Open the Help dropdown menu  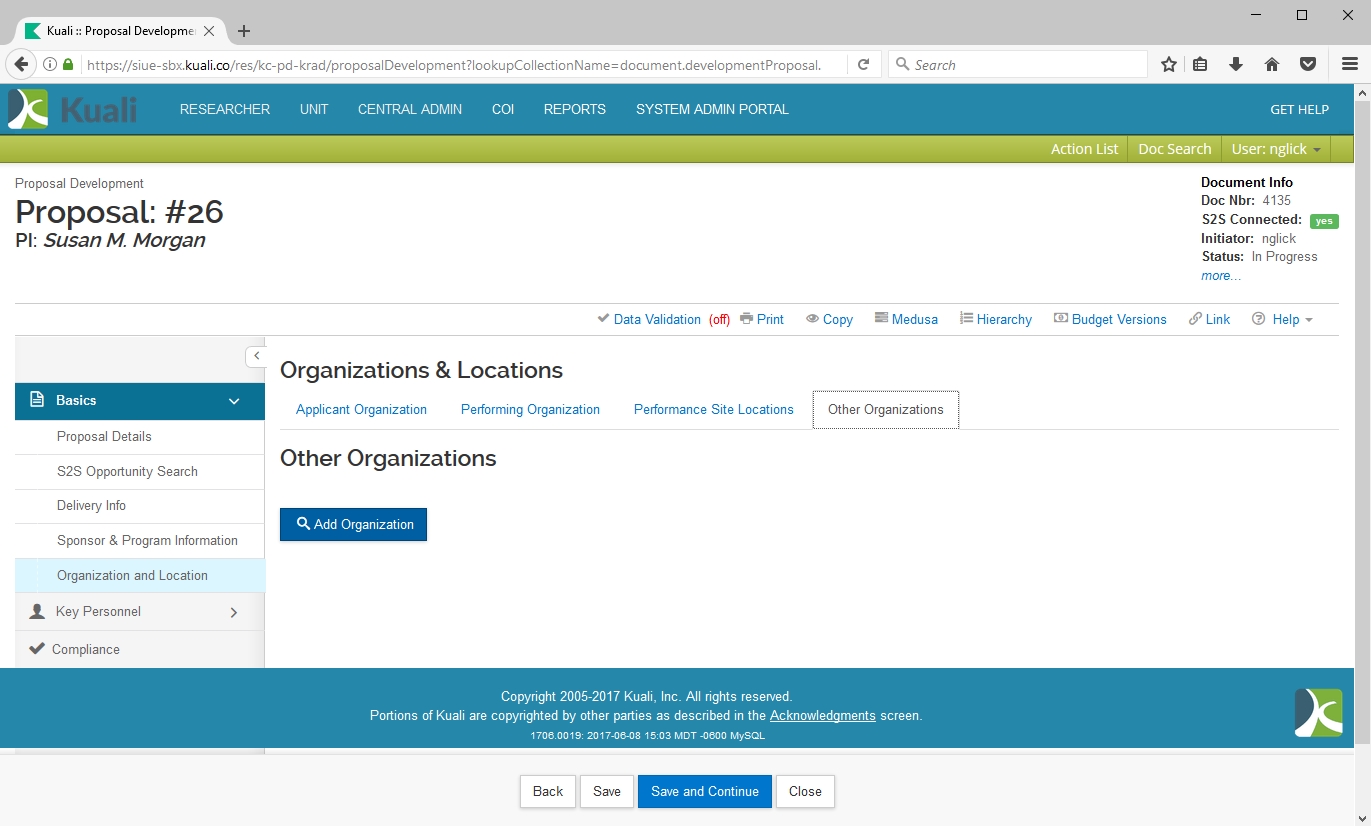point(1283,319)
